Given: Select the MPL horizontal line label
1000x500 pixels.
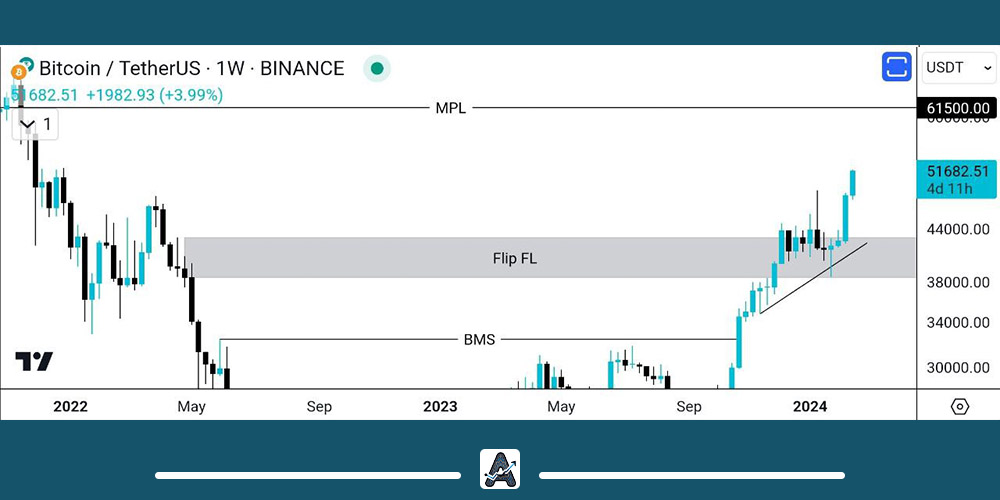Looking at the screenshot, I should [x=451, y=108].
